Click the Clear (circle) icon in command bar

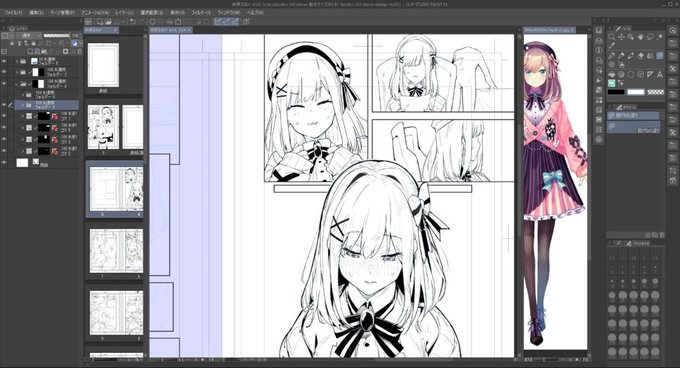tap(153, 22)
